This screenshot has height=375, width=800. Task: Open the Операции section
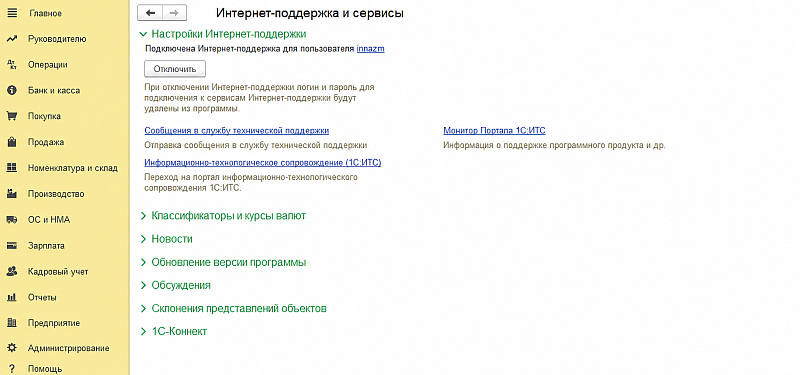click(x=47, y=65)
